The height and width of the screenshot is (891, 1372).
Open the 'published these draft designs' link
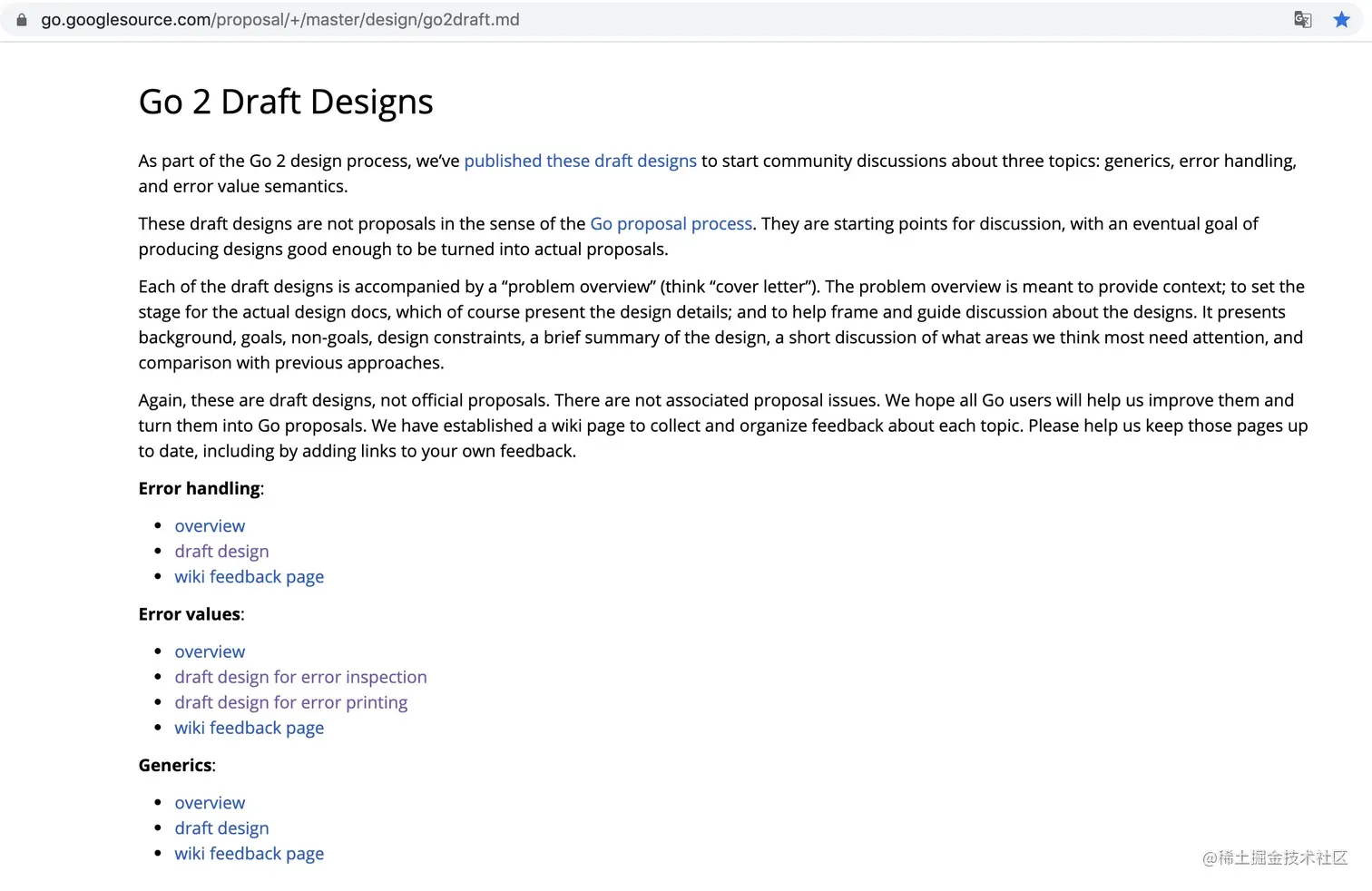click(x=580, y=161)
